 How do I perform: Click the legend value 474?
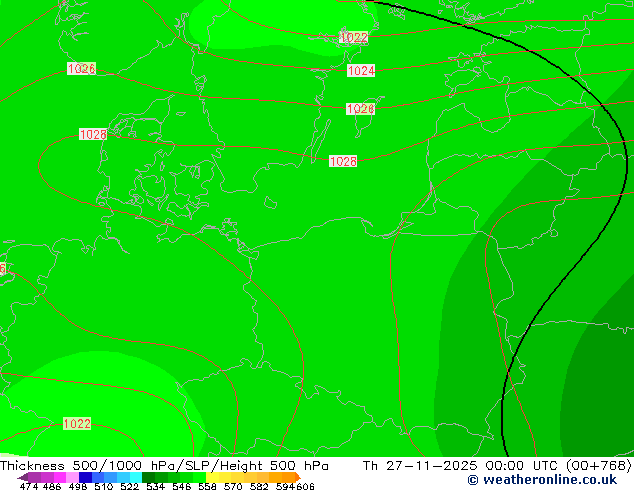coord(29,486)
